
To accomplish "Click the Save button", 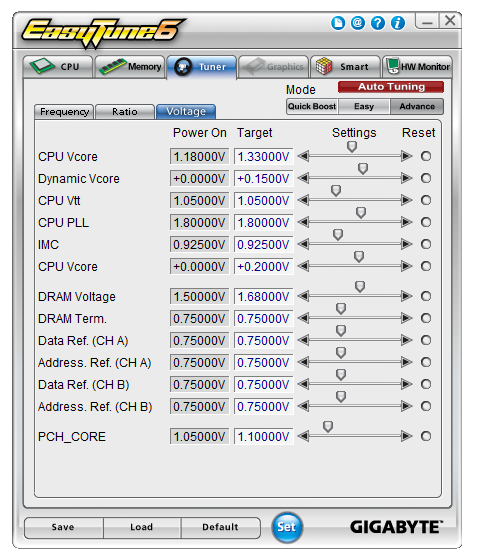I will pyautogui.click(x=64, y=527).
